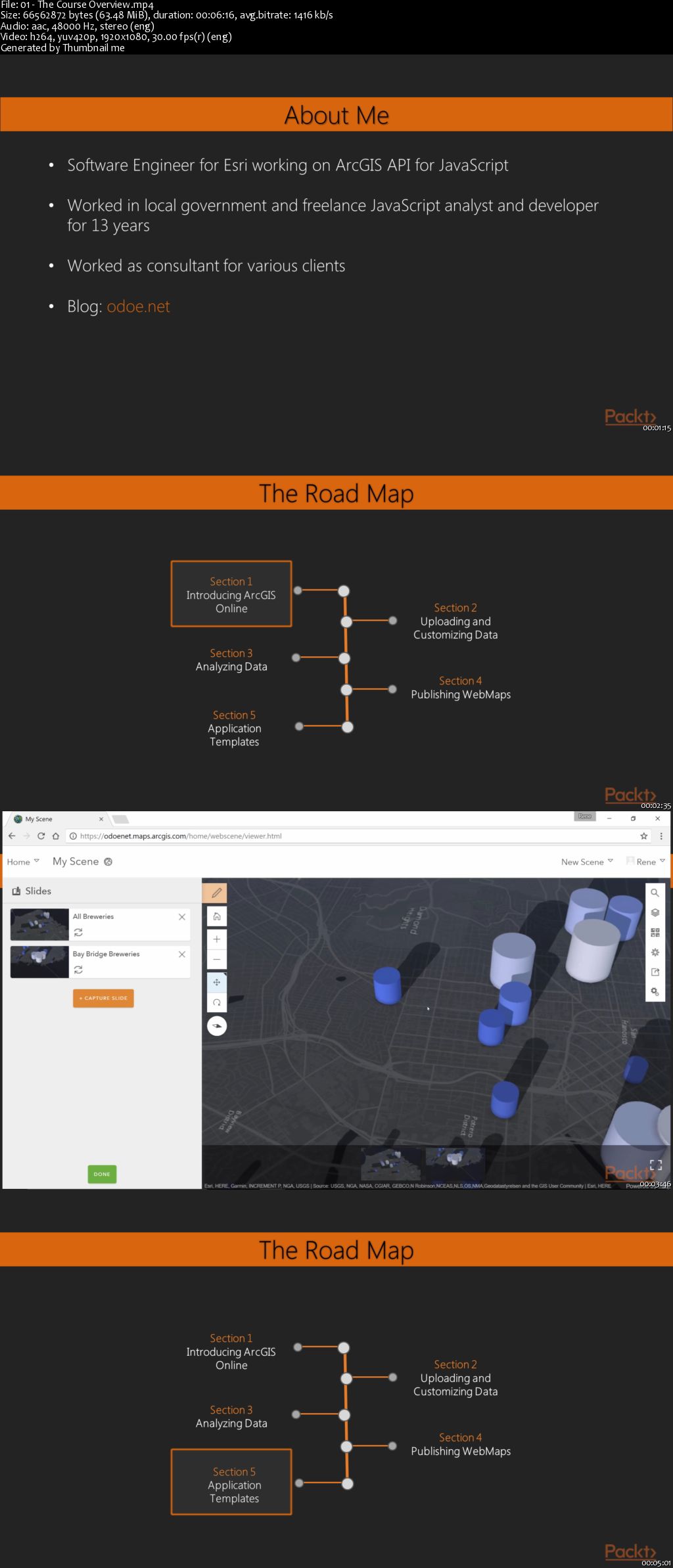Click 'Worked as consultant for various clients' bullet

(x=206, y=265)
